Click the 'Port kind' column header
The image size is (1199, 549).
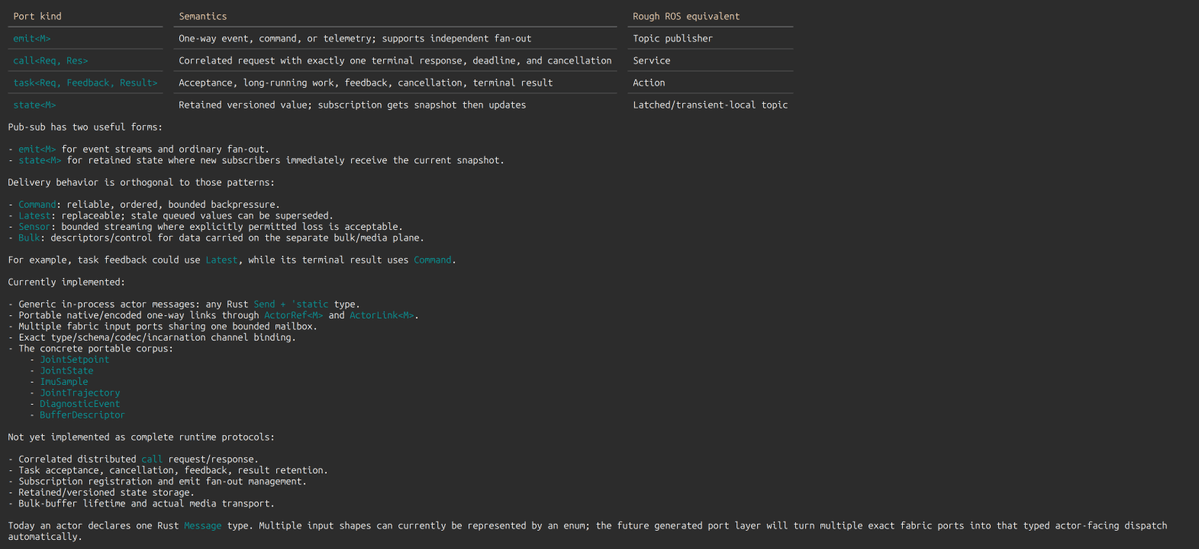point(36,16)
